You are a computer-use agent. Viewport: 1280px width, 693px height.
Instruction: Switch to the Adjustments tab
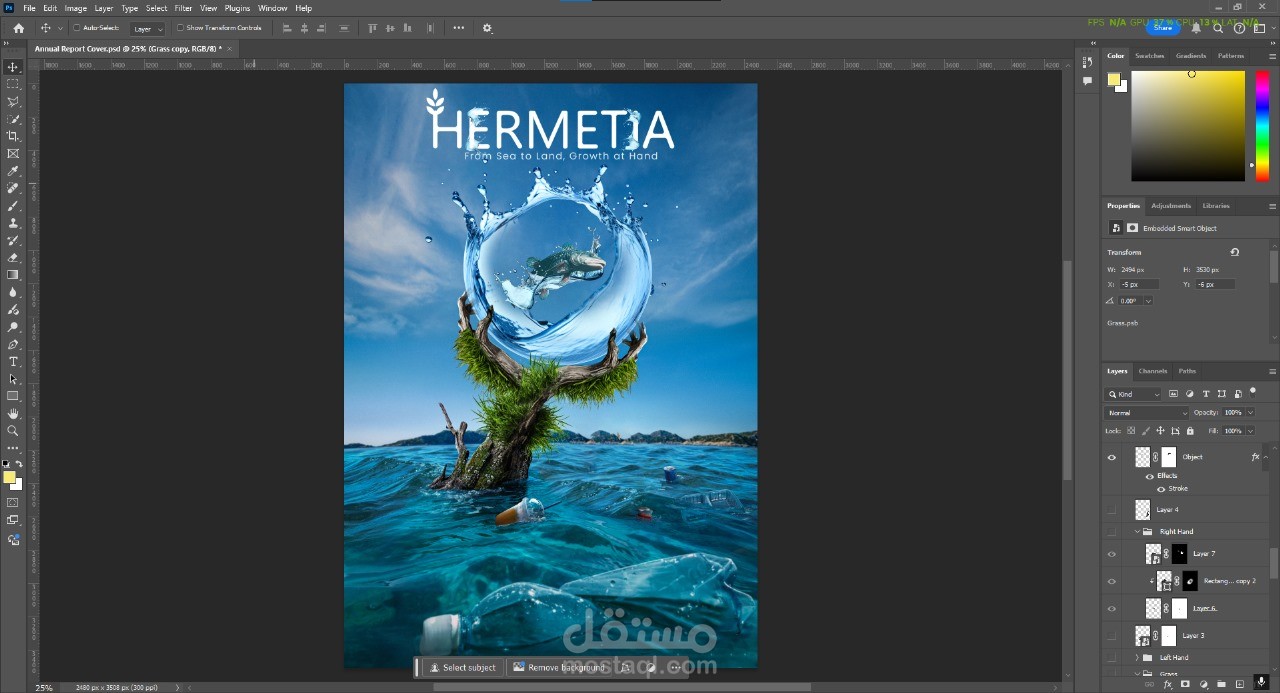click(x=1171, y=206)
